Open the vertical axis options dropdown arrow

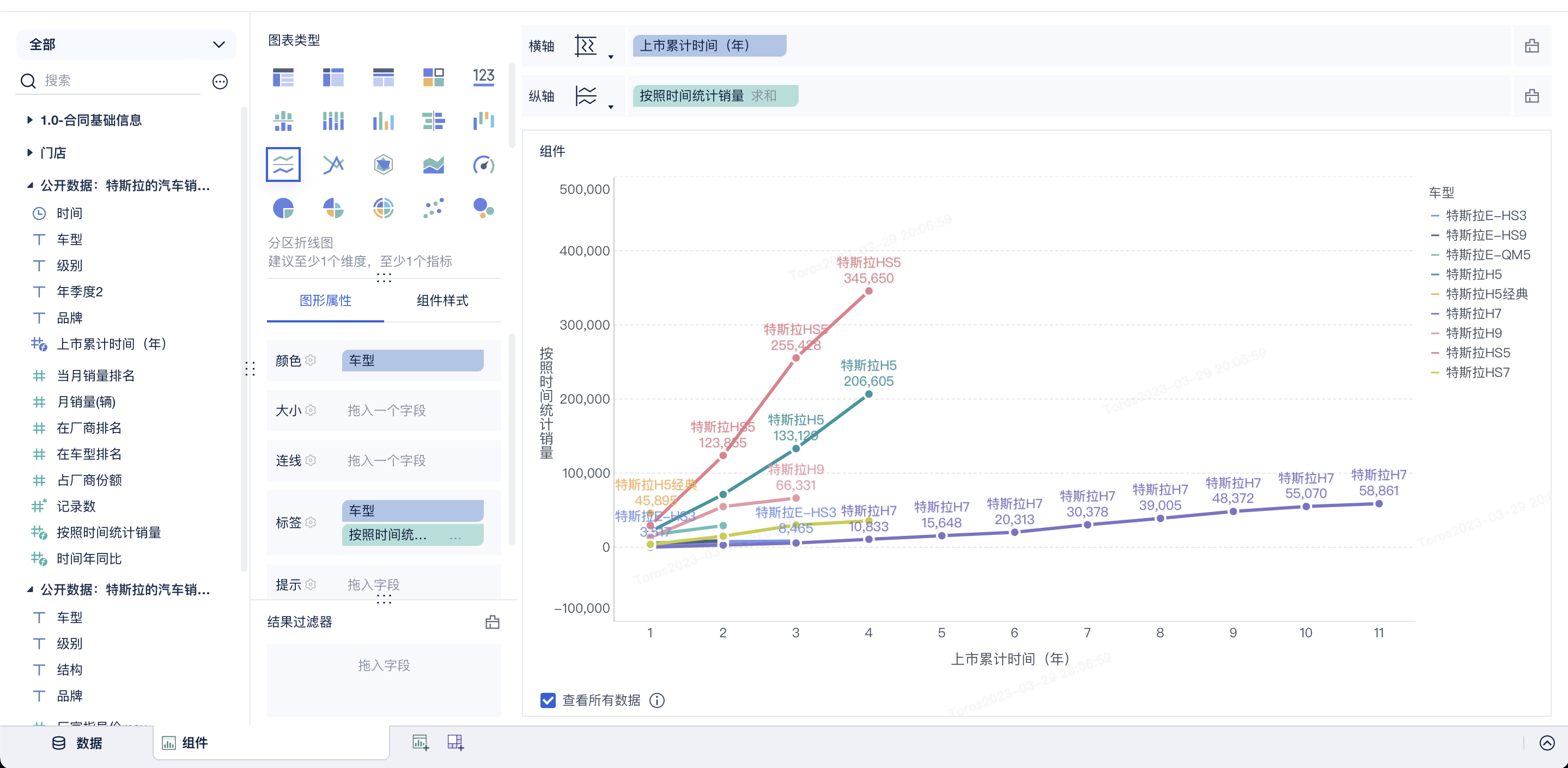[x=611, y=107]
